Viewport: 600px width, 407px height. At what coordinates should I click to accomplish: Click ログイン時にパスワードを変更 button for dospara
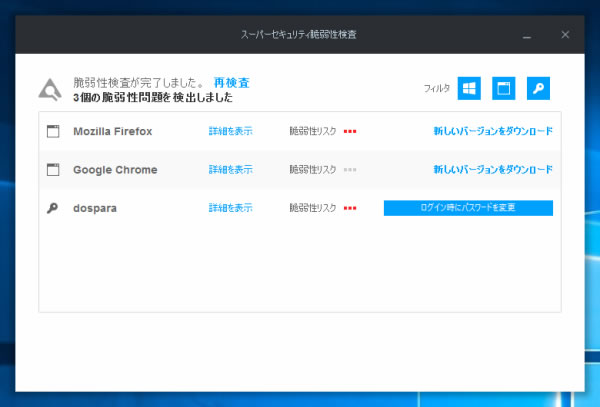(x=468, y=208)
